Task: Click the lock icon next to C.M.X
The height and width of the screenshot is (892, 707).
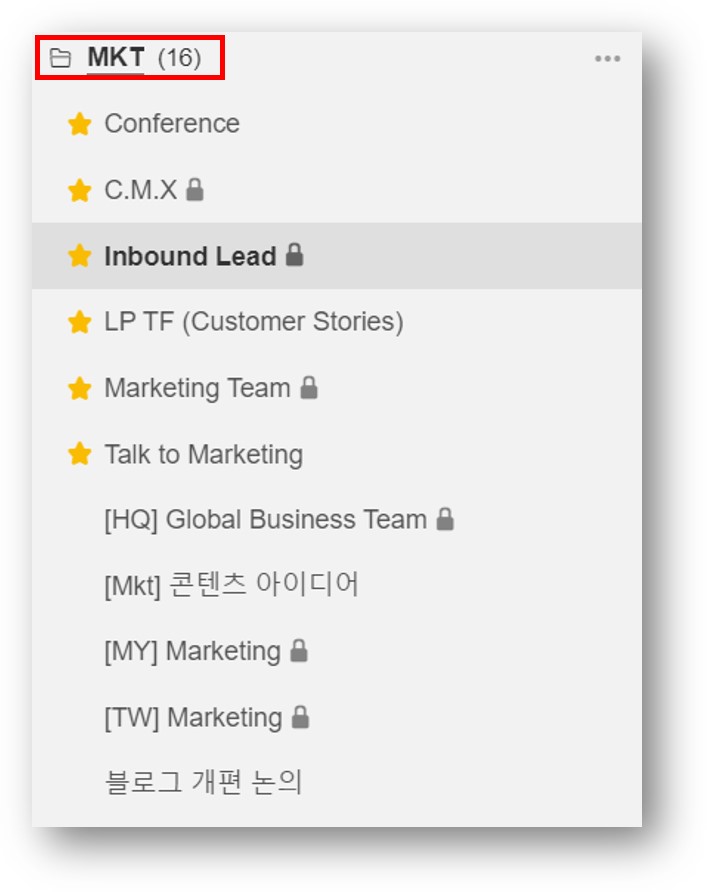Action: [x=195, y=189]
